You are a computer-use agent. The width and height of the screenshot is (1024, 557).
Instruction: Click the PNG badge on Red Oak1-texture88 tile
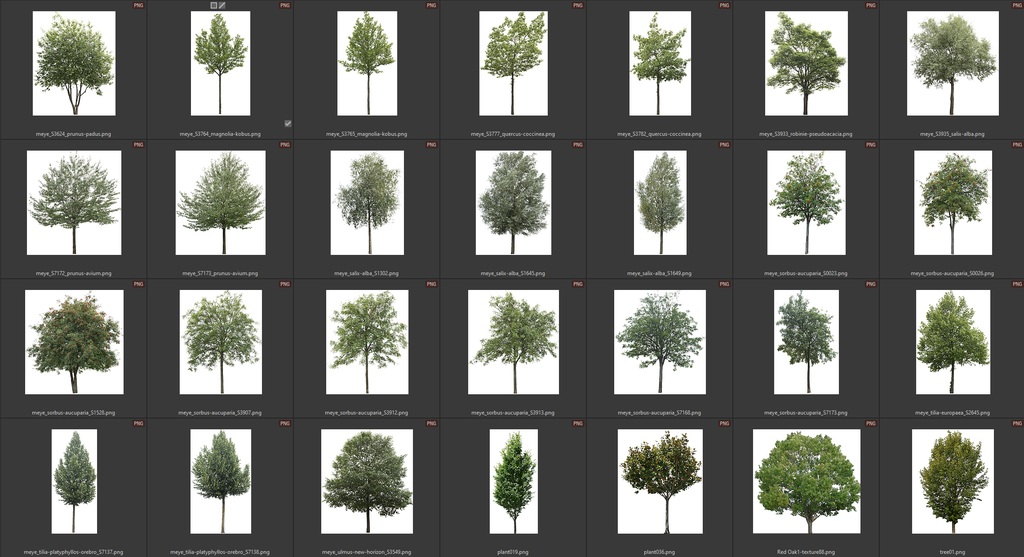coord(870,424)
